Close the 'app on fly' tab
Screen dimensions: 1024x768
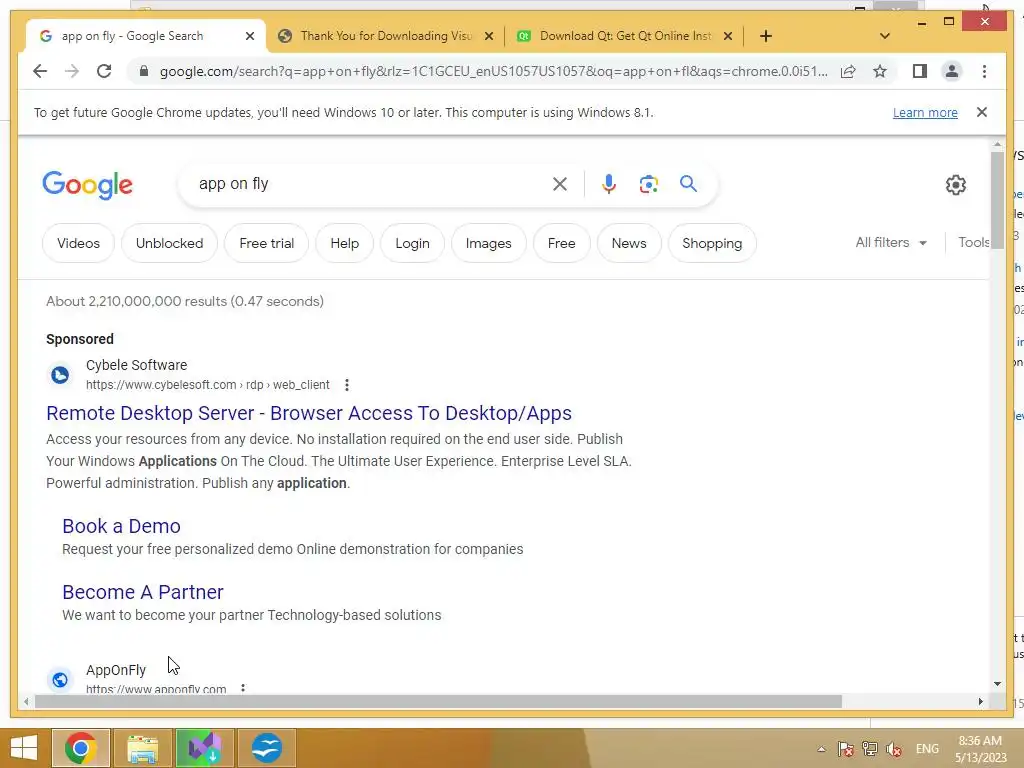point(249,36)
